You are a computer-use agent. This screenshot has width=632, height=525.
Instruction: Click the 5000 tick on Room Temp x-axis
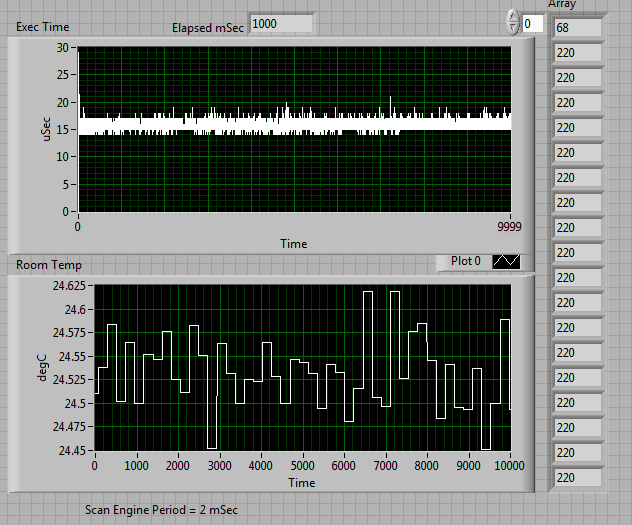302,466
